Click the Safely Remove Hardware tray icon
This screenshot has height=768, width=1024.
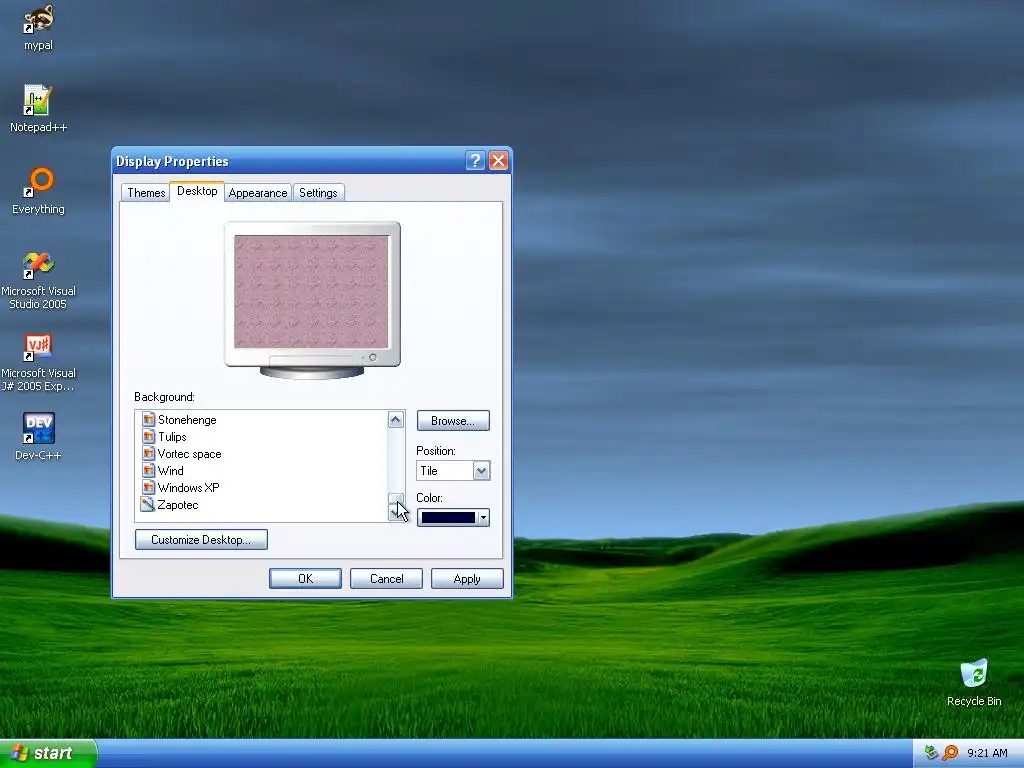[x=931, y=753]
